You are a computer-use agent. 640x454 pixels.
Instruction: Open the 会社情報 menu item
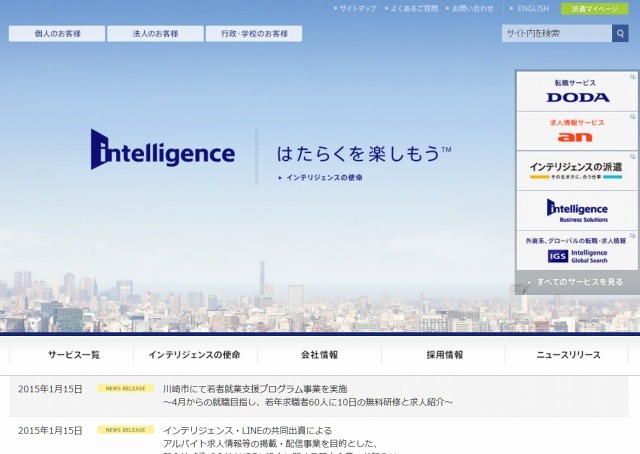[x=319, y=355]
